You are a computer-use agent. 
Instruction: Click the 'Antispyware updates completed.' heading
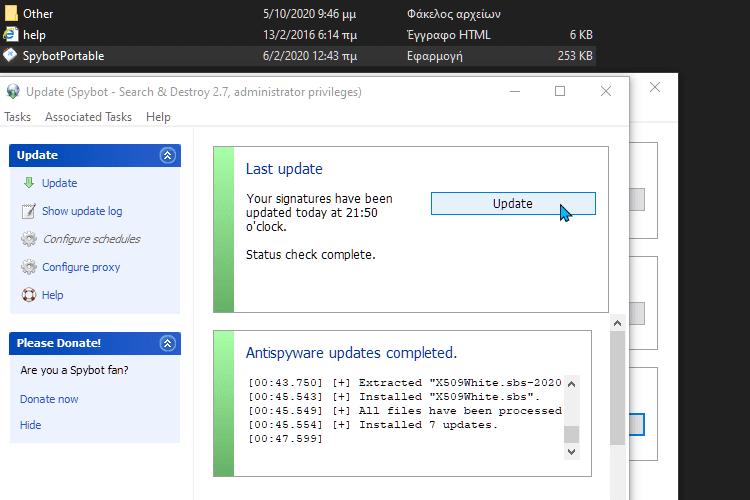click(351, 353)
